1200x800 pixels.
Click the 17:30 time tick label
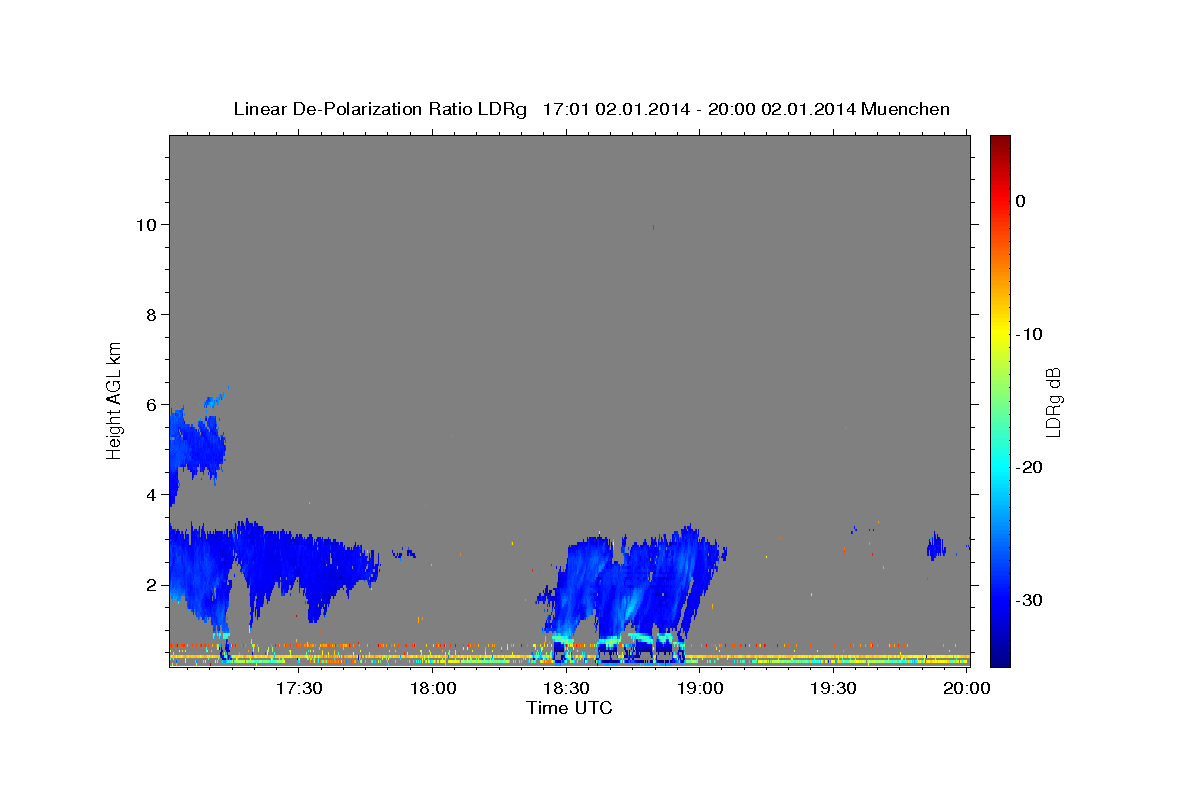300,689
